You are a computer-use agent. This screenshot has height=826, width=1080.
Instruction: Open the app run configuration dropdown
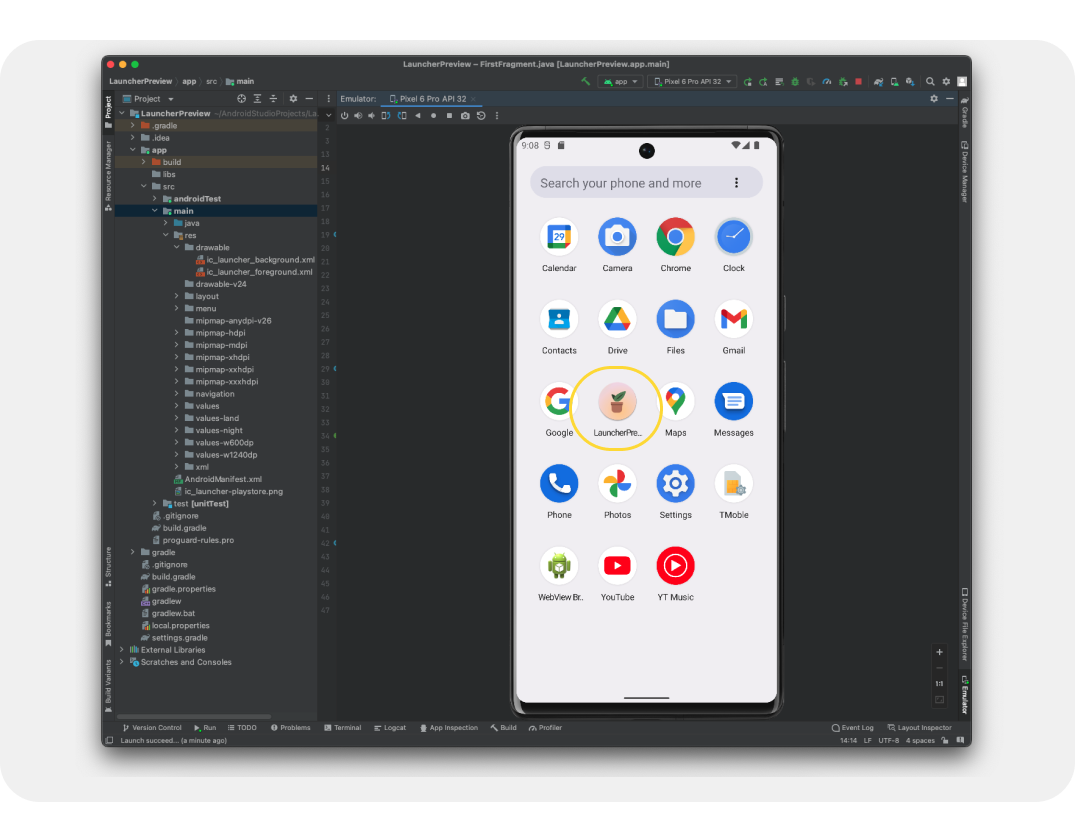coord(620,81)
